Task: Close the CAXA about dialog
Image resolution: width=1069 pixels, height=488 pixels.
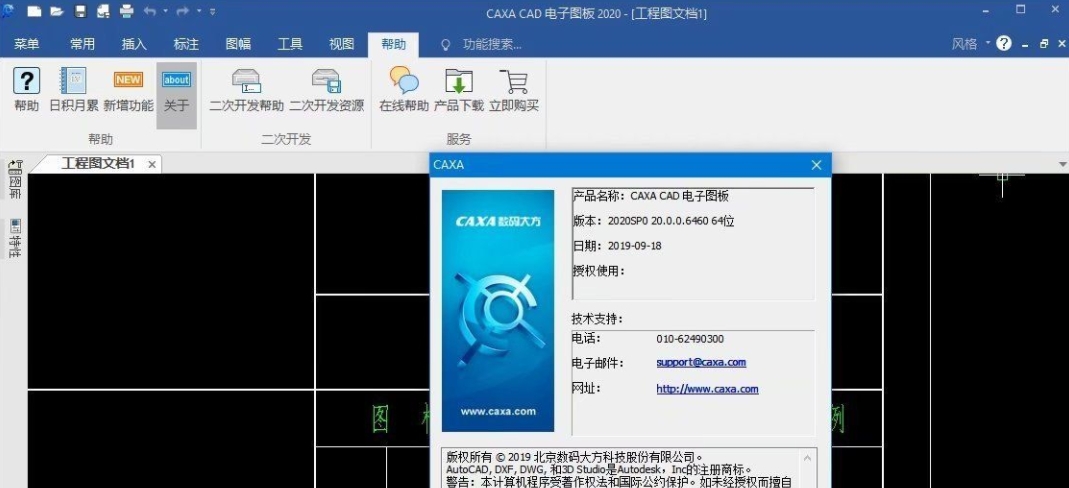Action: pos(817,165)
